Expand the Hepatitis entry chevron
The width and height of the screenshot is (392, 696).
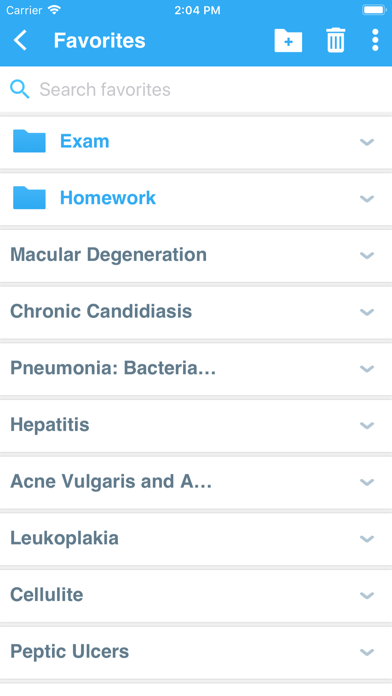[367, 426]
